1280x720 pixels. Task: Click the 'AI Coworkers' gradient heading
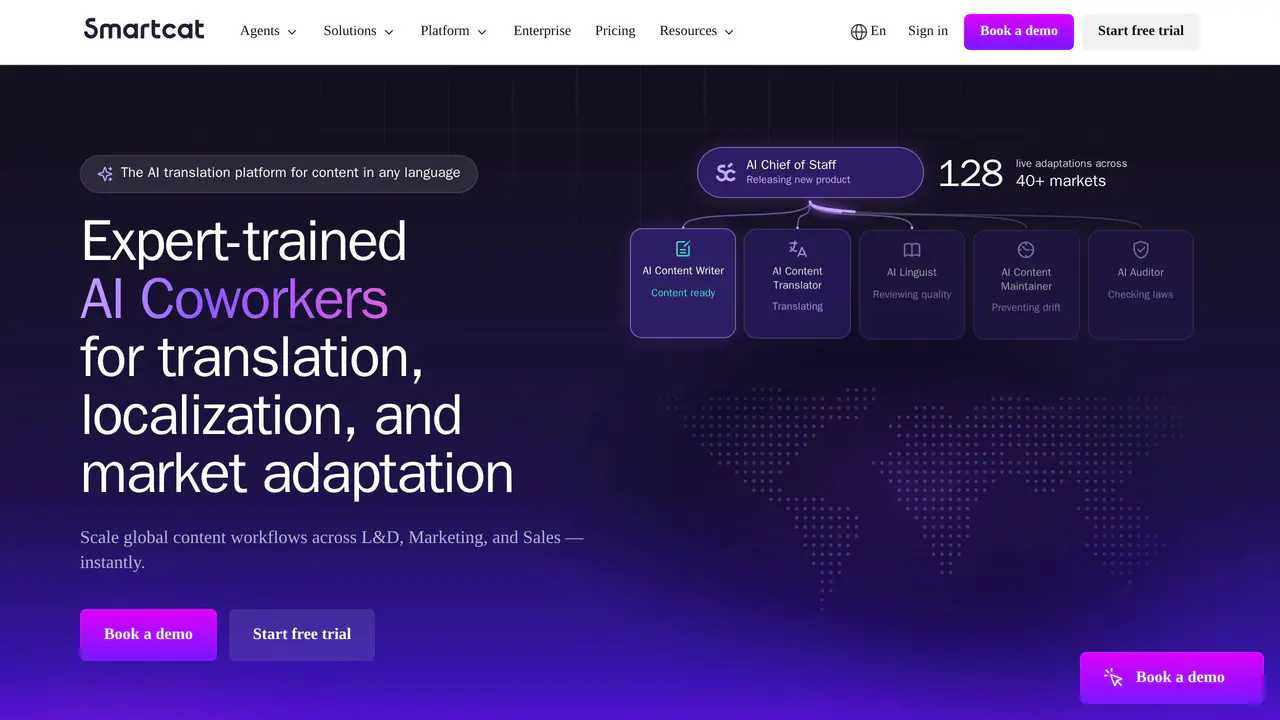pos(234,298)
